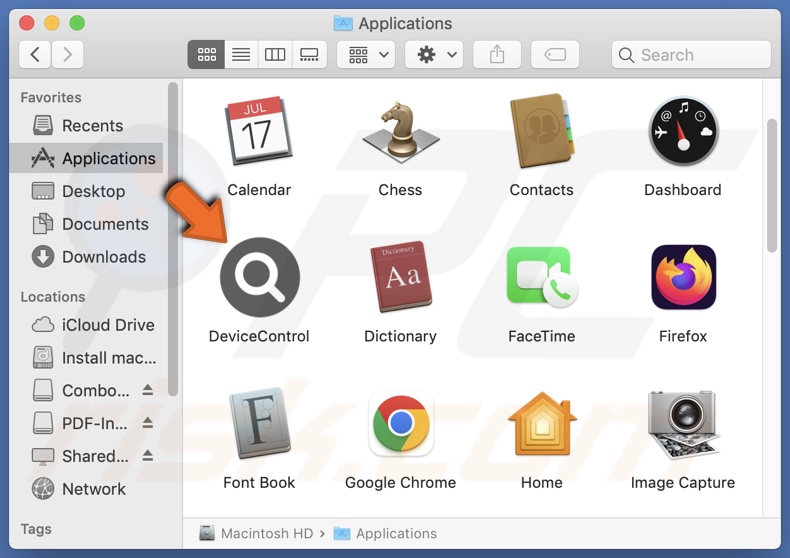The image size is (790, 558).
Task: Open Recents in the sidebar
Action: (x=86, y=125)
